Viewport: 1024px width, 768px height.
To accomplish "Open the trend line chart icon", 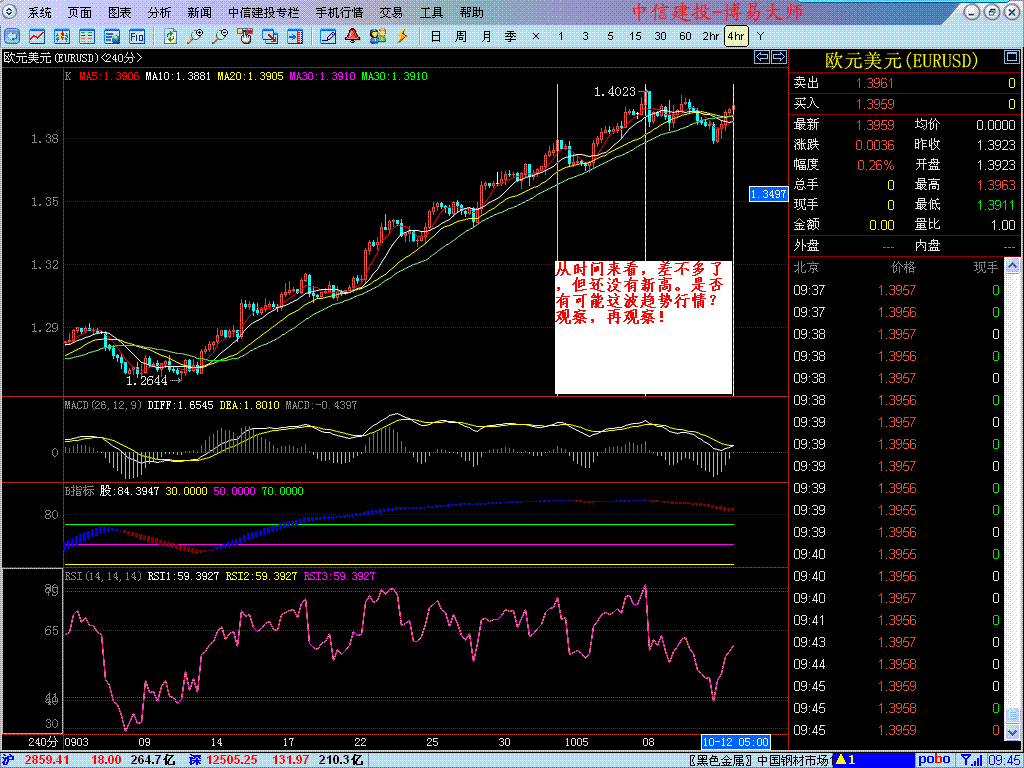I will coord(37,36).
